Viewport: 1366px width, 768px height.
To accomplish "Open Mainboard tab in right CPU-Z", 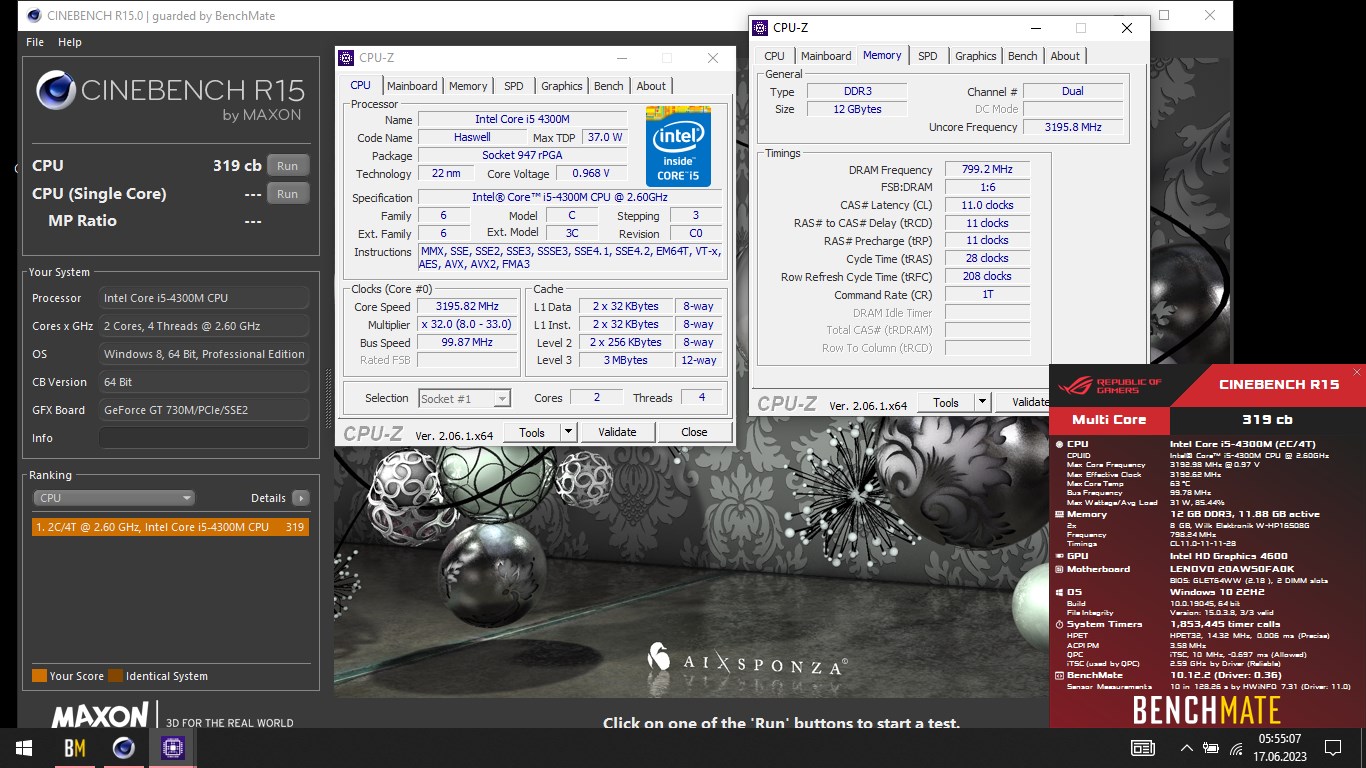I will point(826,56).
